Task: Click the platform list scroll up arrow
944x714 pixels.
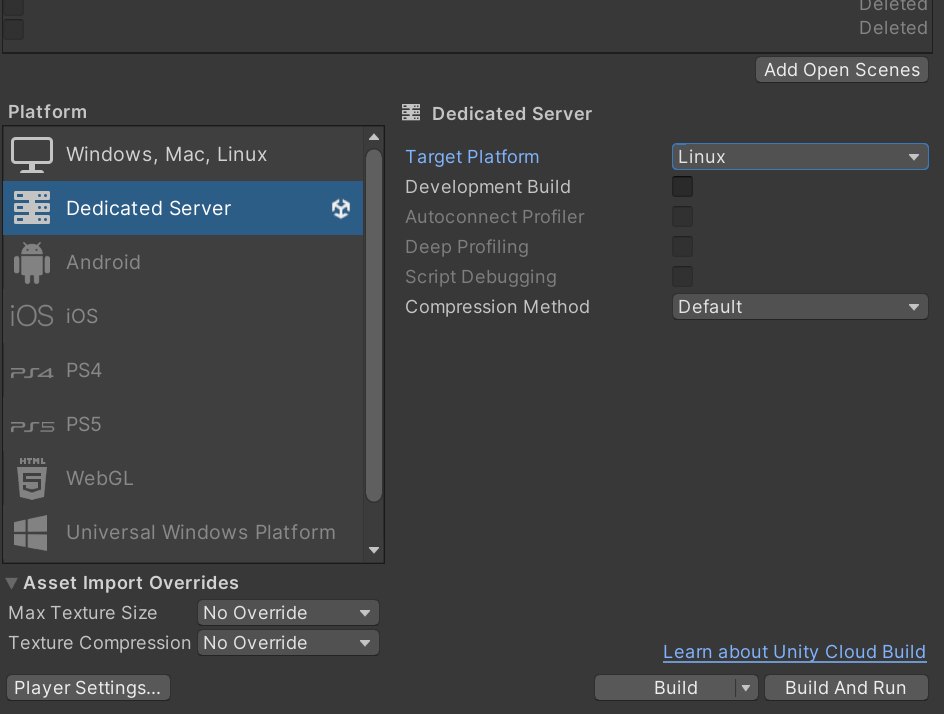Action: pyautogui.click(x=374, y=137)
